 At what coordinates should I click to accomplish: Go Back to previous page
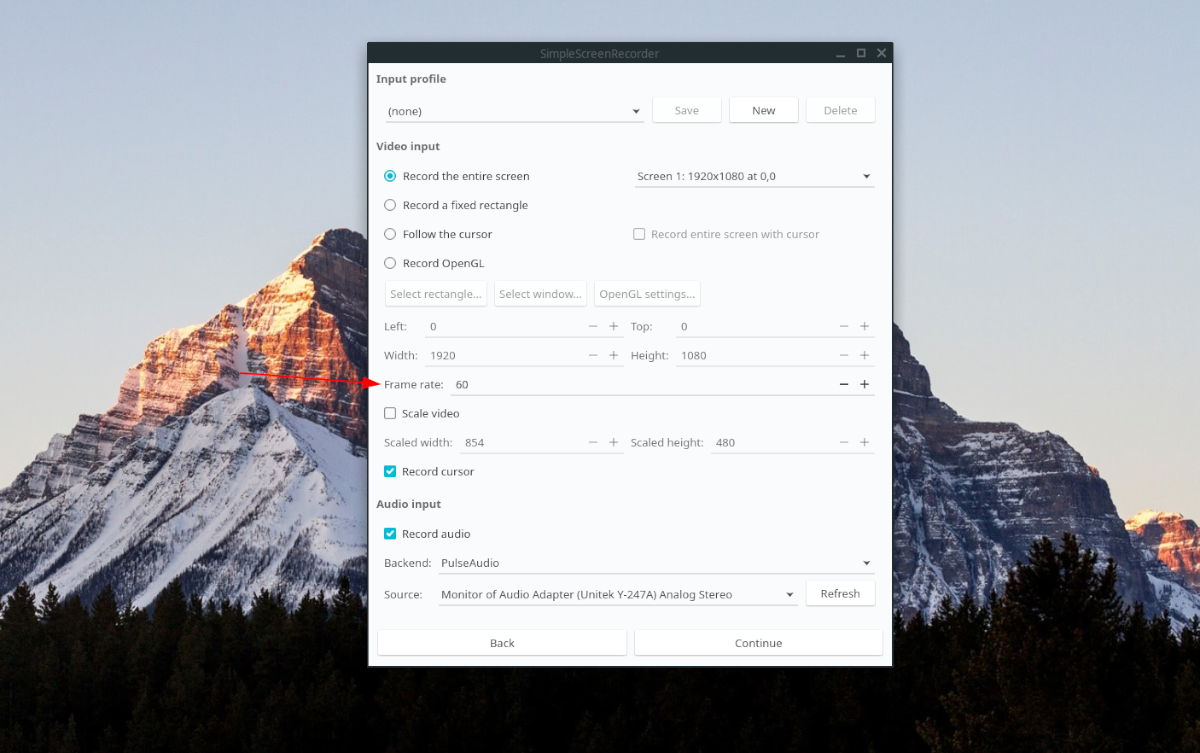click(x=502, y=643)
